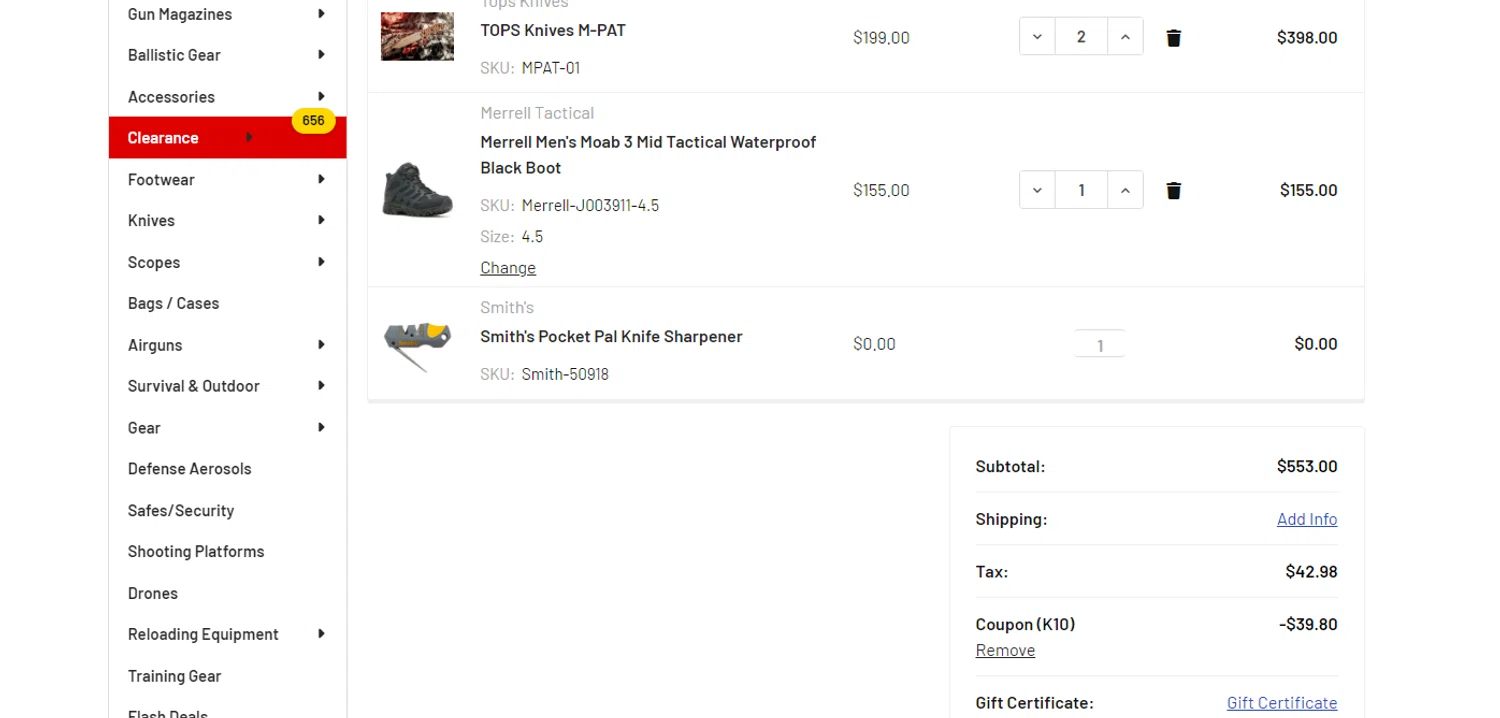Delete TOPS Knives M-PAT from cart
This screenshot has height=718, width=1500.
[x=1174, y=38]
